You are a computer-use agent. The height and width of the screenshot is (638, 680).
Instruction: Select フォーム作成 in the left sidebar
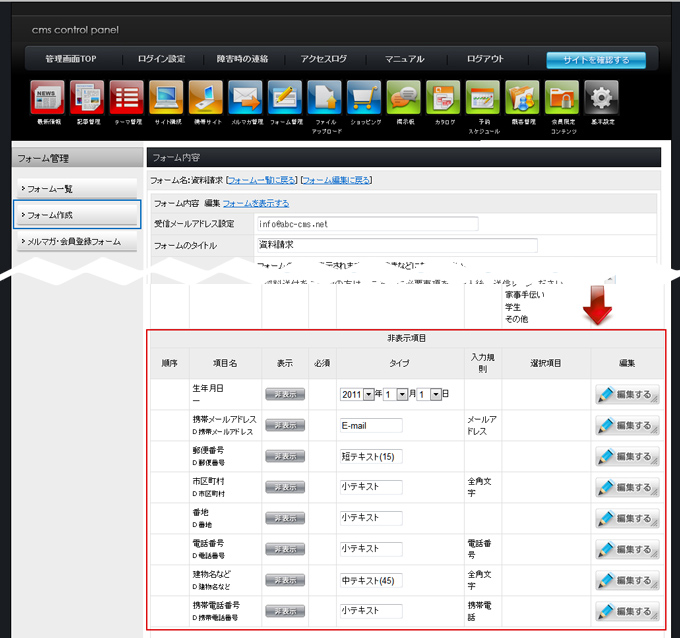point(77,215)
